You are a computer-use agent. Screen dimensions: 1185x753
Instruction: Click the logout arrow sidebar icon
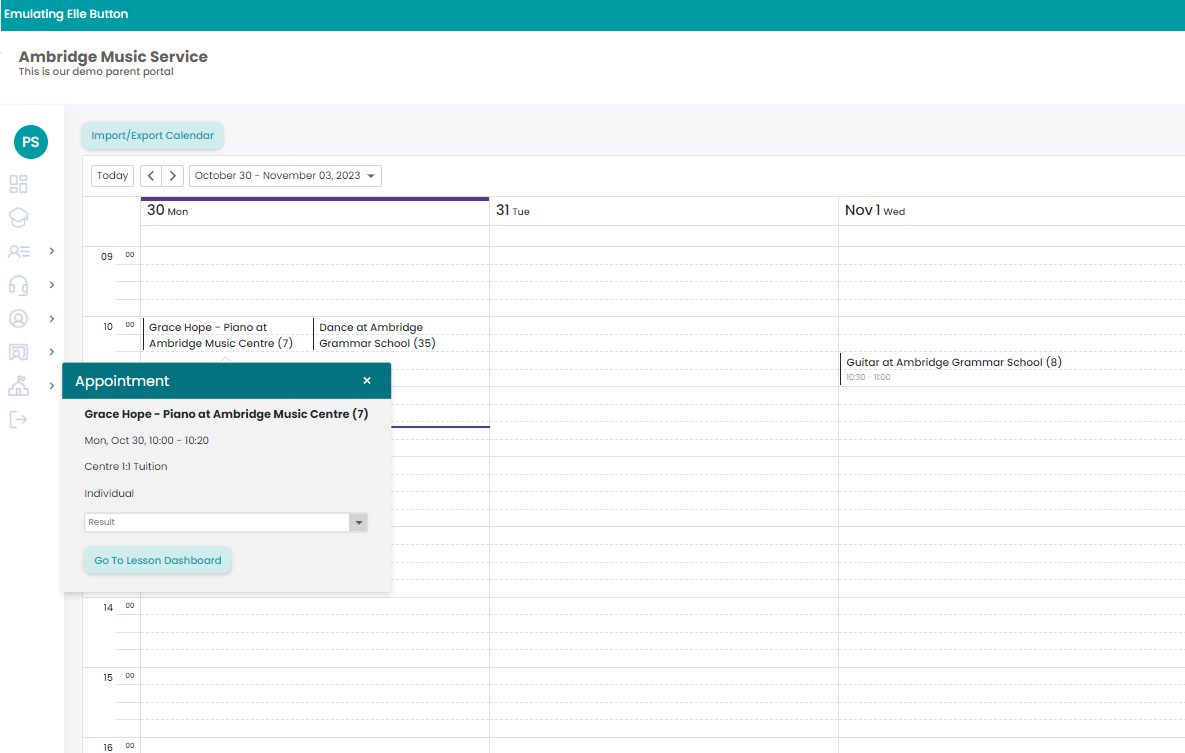(18, 420)
